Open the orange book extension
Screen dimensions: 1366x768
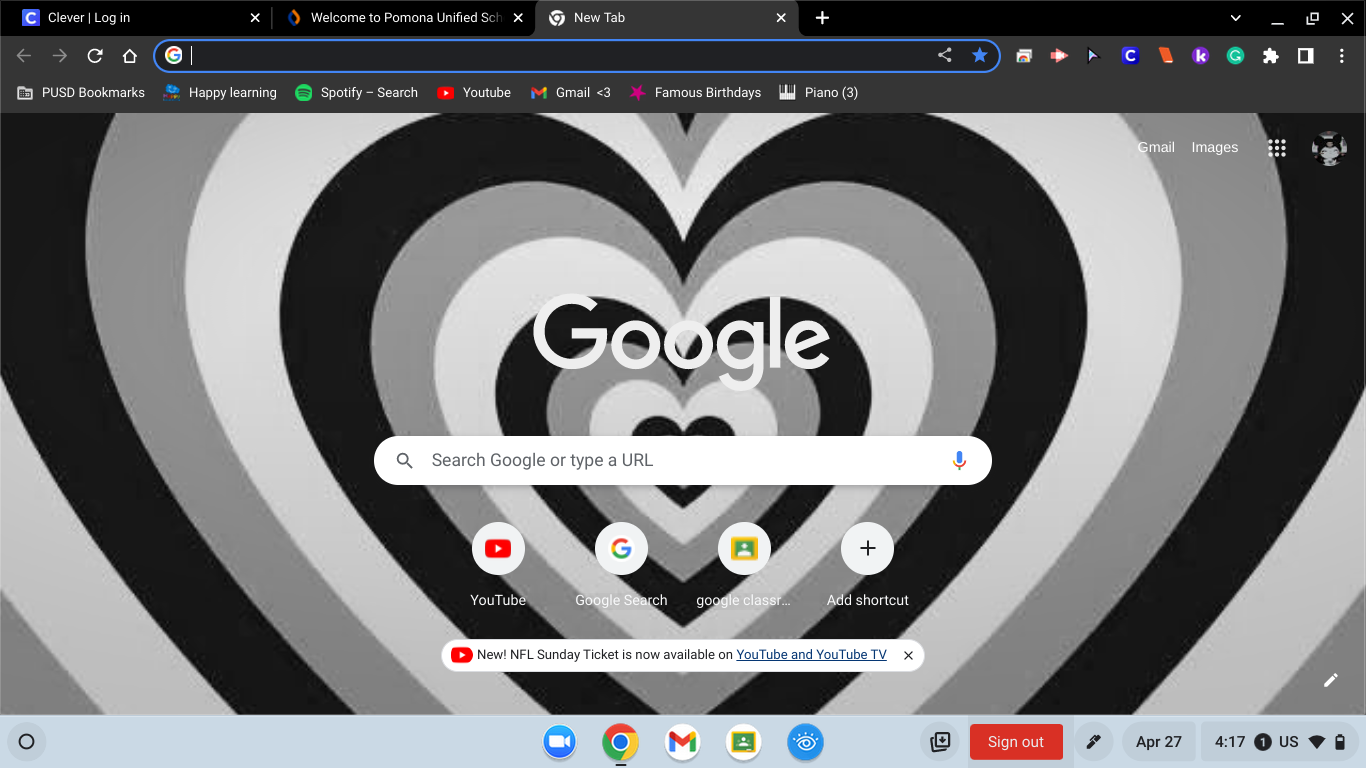pos(1165,56)
